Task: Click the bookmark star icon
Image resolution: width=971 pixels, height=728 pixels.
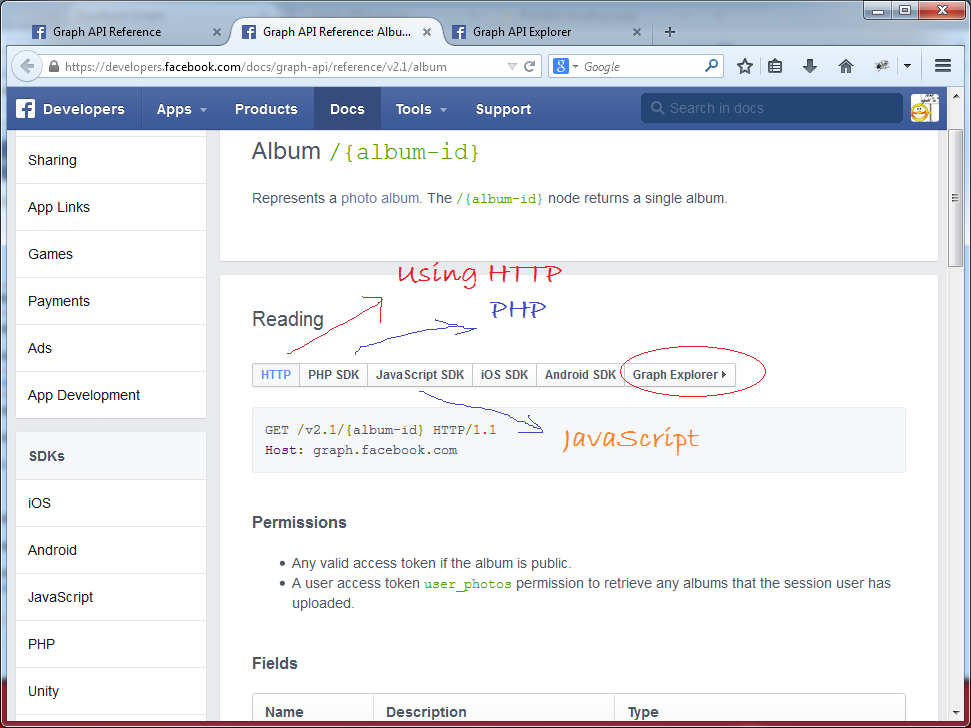Action: (744, 66)
